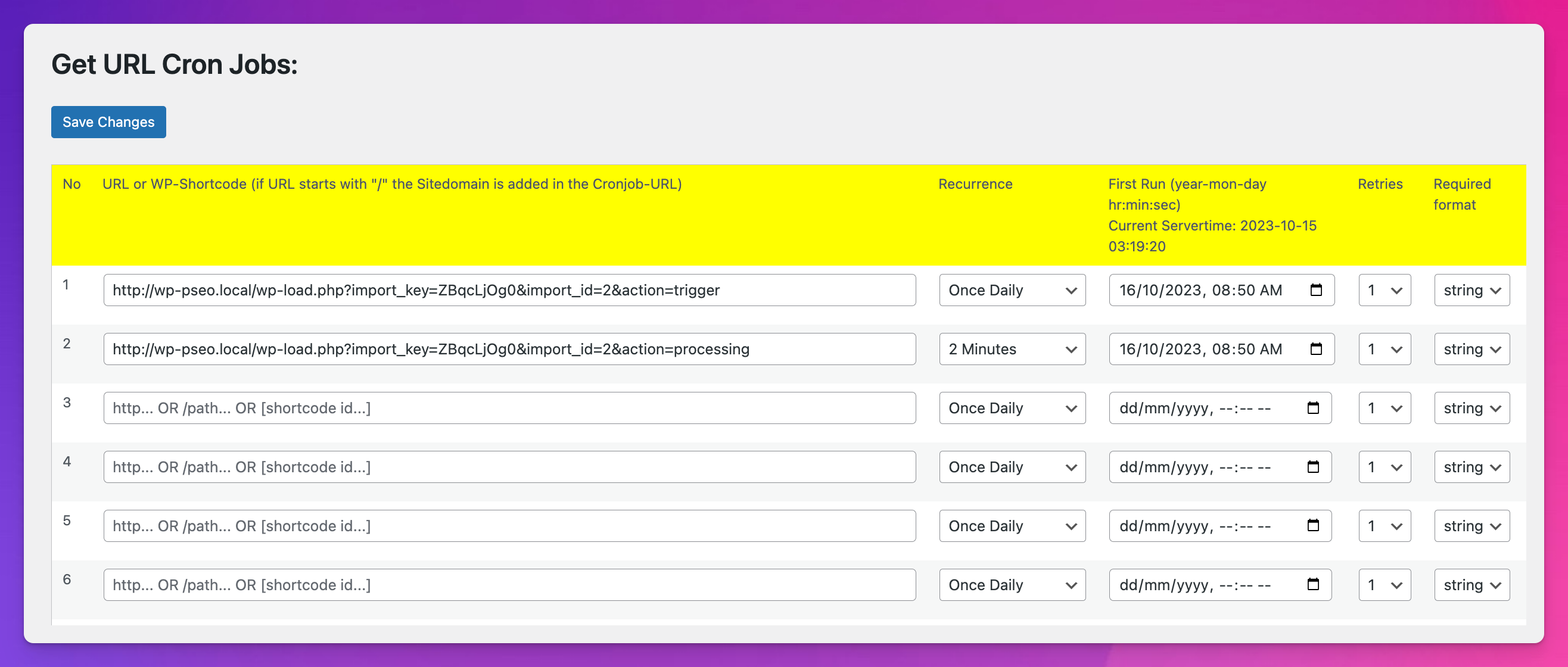Image resolution: width=1568 pixels, height=667 pixels.
Task: Open Recurrence dropdown in row 4
Action: click(1012, 467)
